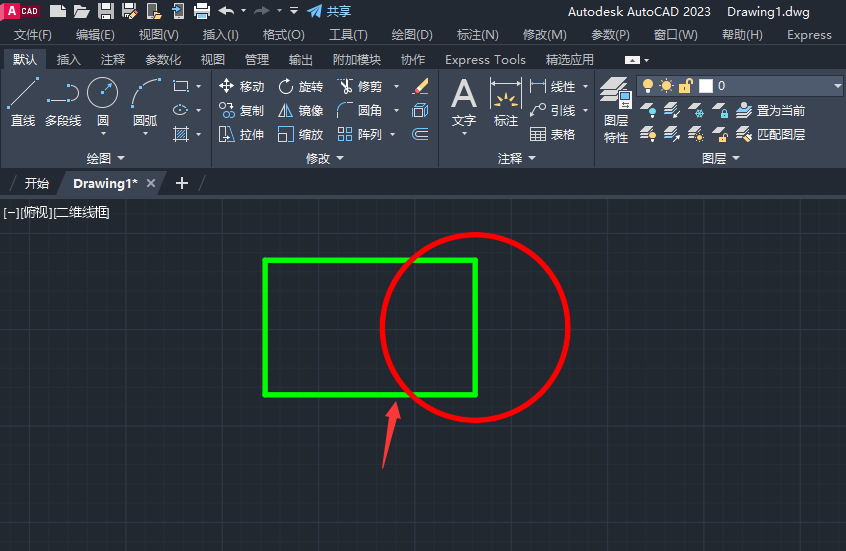The image size is (846, 551).
Task: Click Make Current (置为当前) layer button
Action: 770,111
